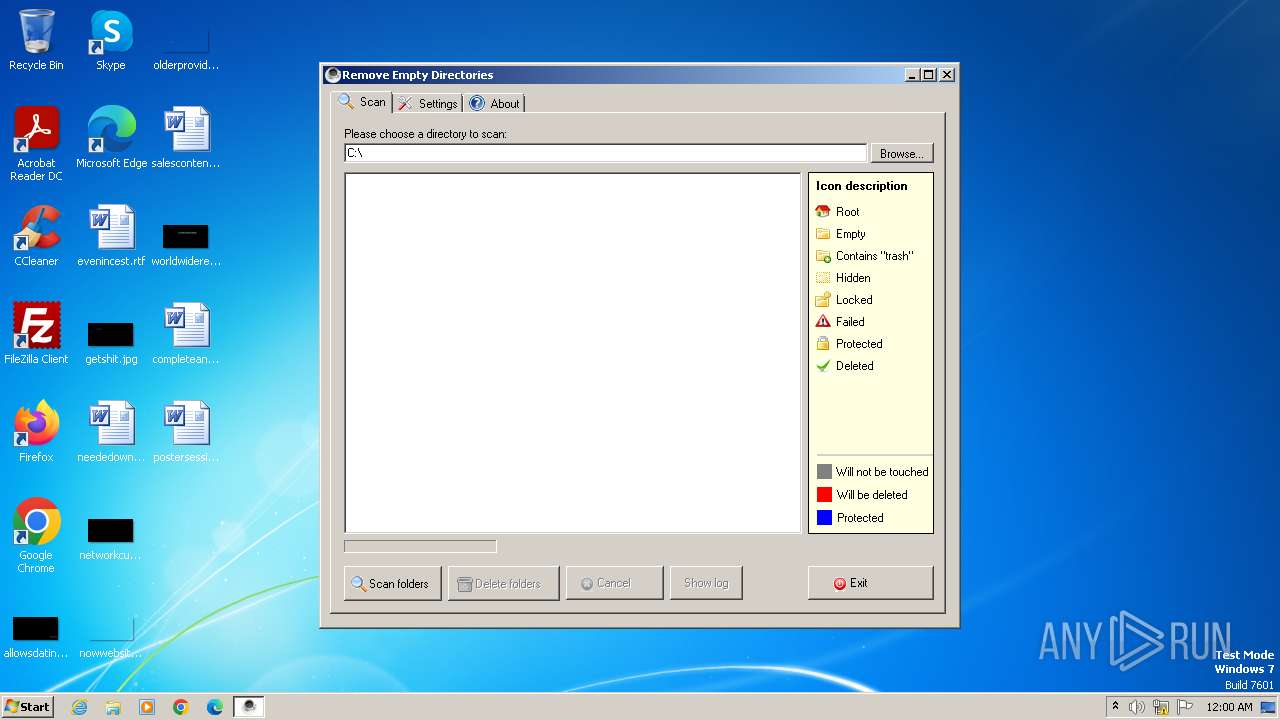The image size is (1280, 720).
Task: Click Remove Empty Directories taskbar button
Action: 249,707
